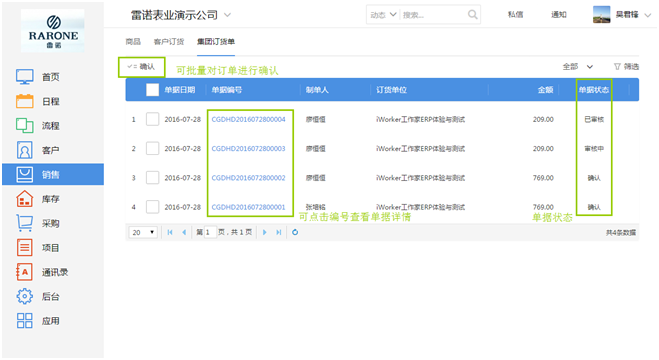Image resolution: width=659 pixels, height=360 pixels.
Task: Check the box for order CGDHD2016072800002
Action: coord(153,178)
